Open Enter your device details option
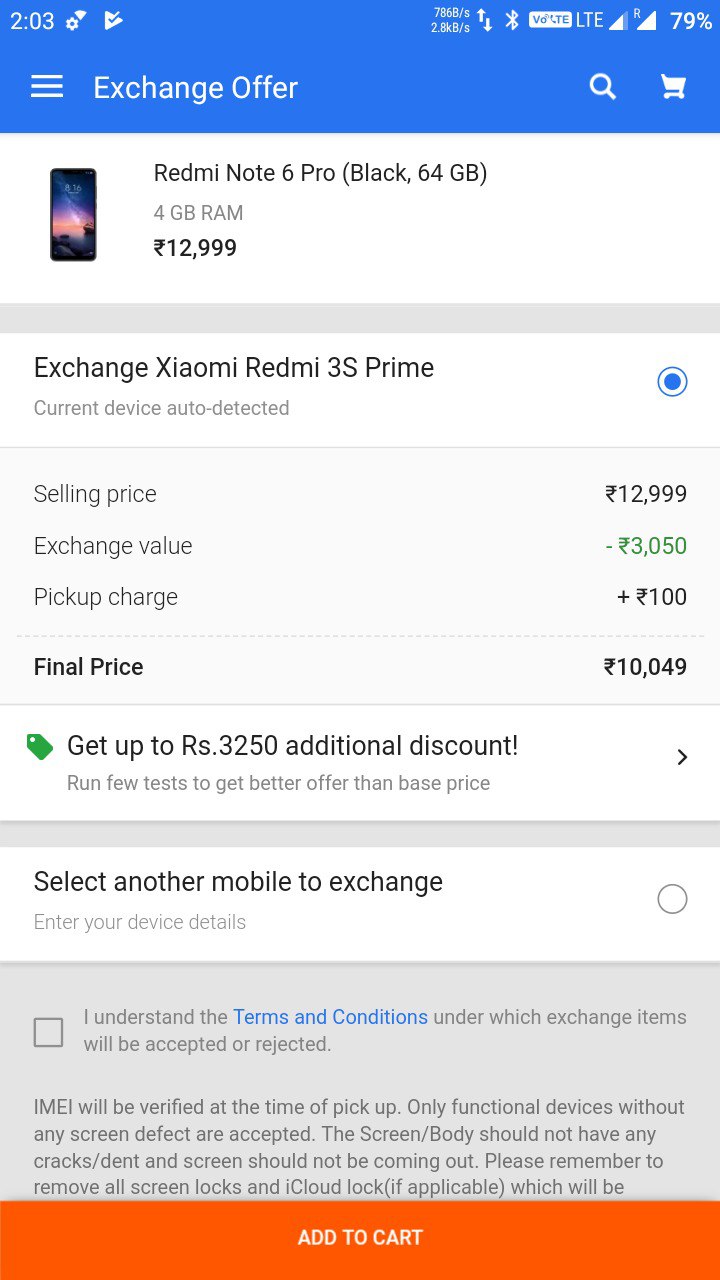Image resolution: width=720 pixels, height=1280 pixels. [140, 922]
